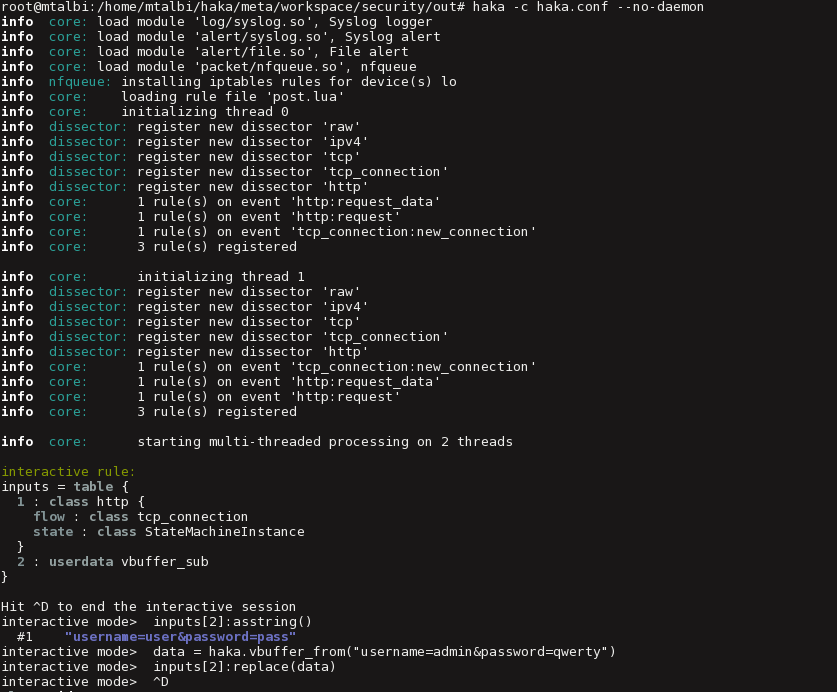Click the 'interactive rule:' heading
The height and width of the screenshot is (692, 837).
[68, 472]
